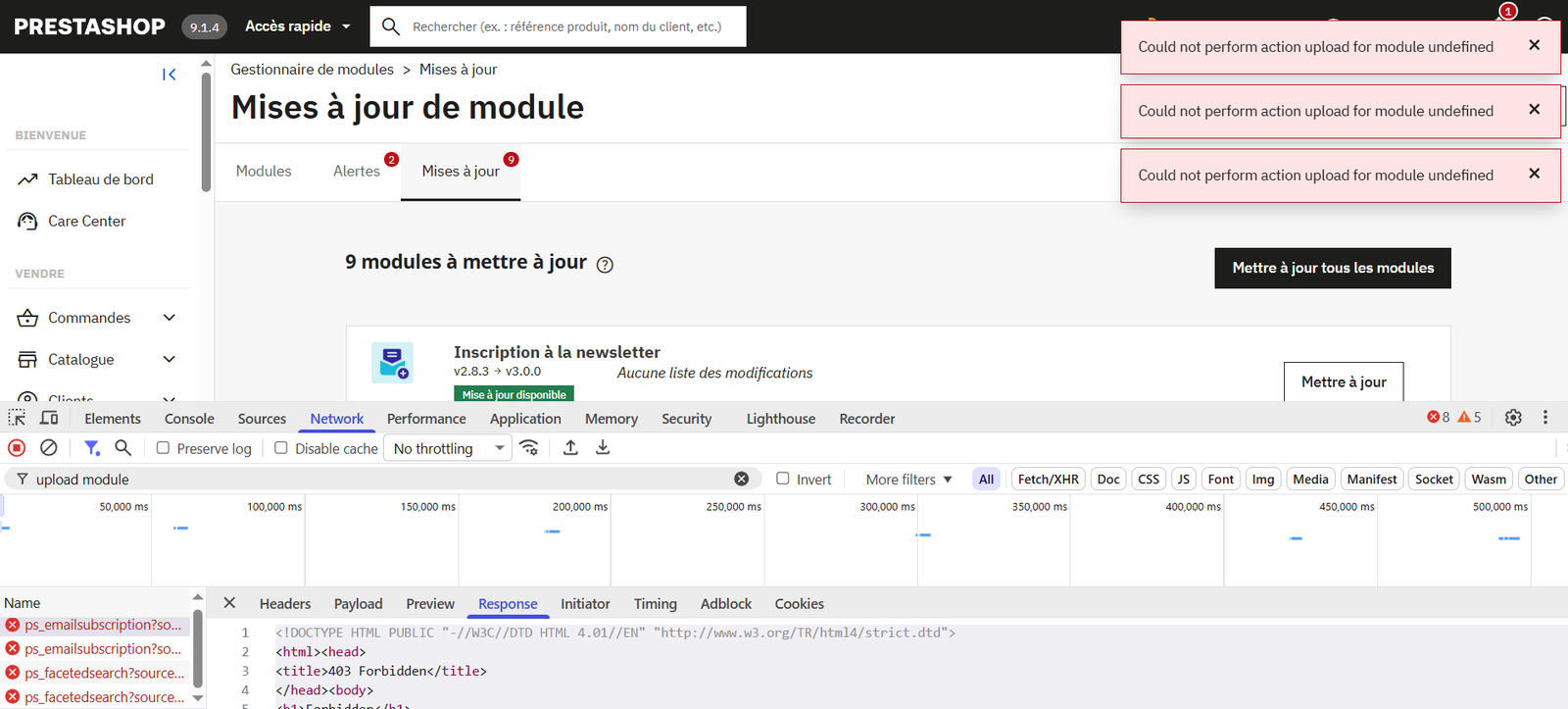Select the first ps_emailsubscription request

(x=96, y=625)
